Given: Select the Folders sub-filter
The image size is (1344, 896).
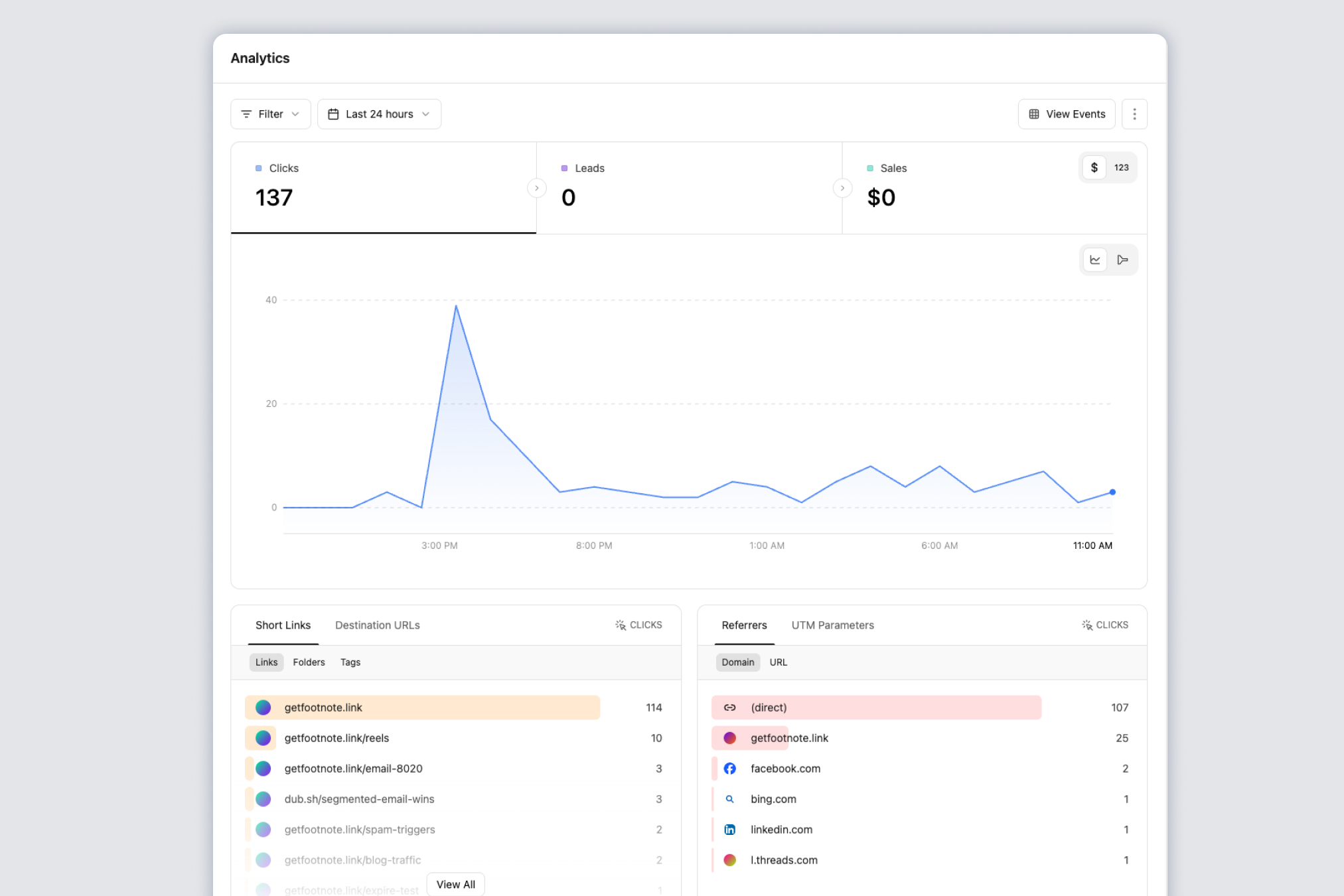Looking at the screenshot, I should 309,662.
